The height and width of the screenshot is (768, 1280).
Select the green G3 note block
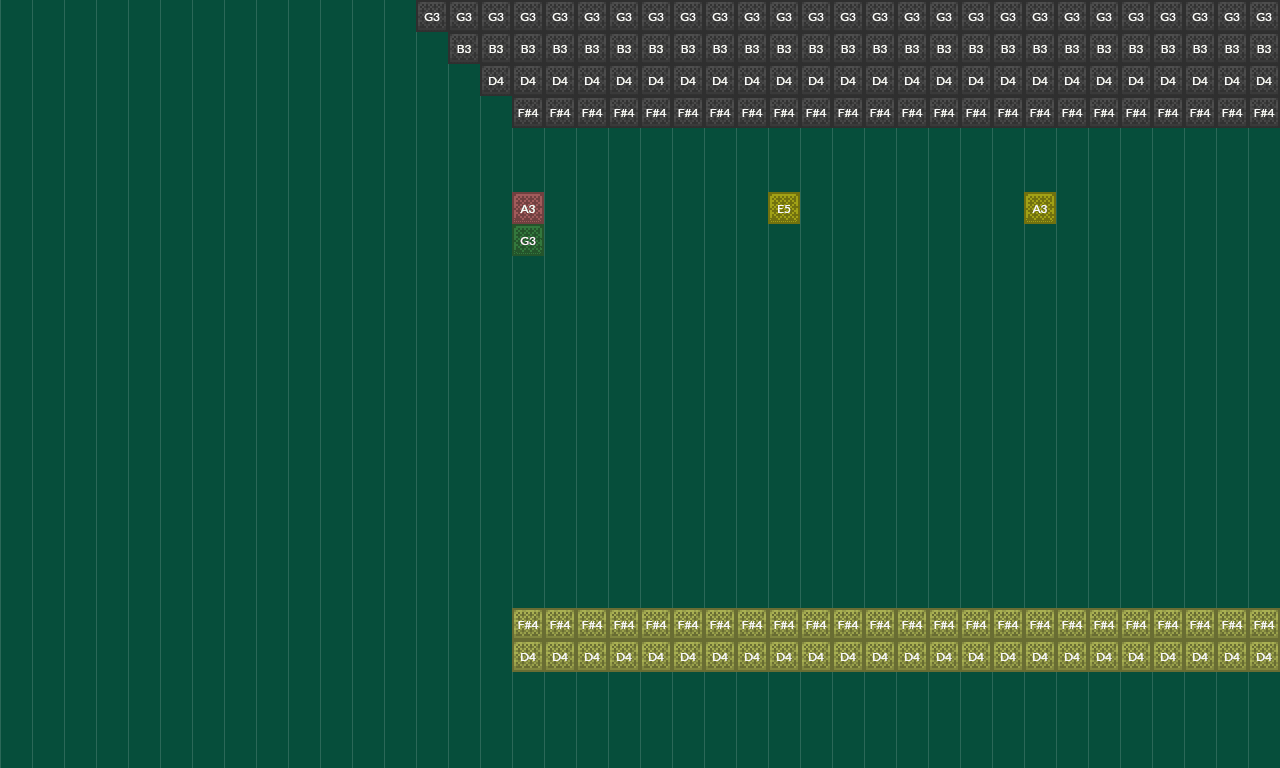coord(528,240)
